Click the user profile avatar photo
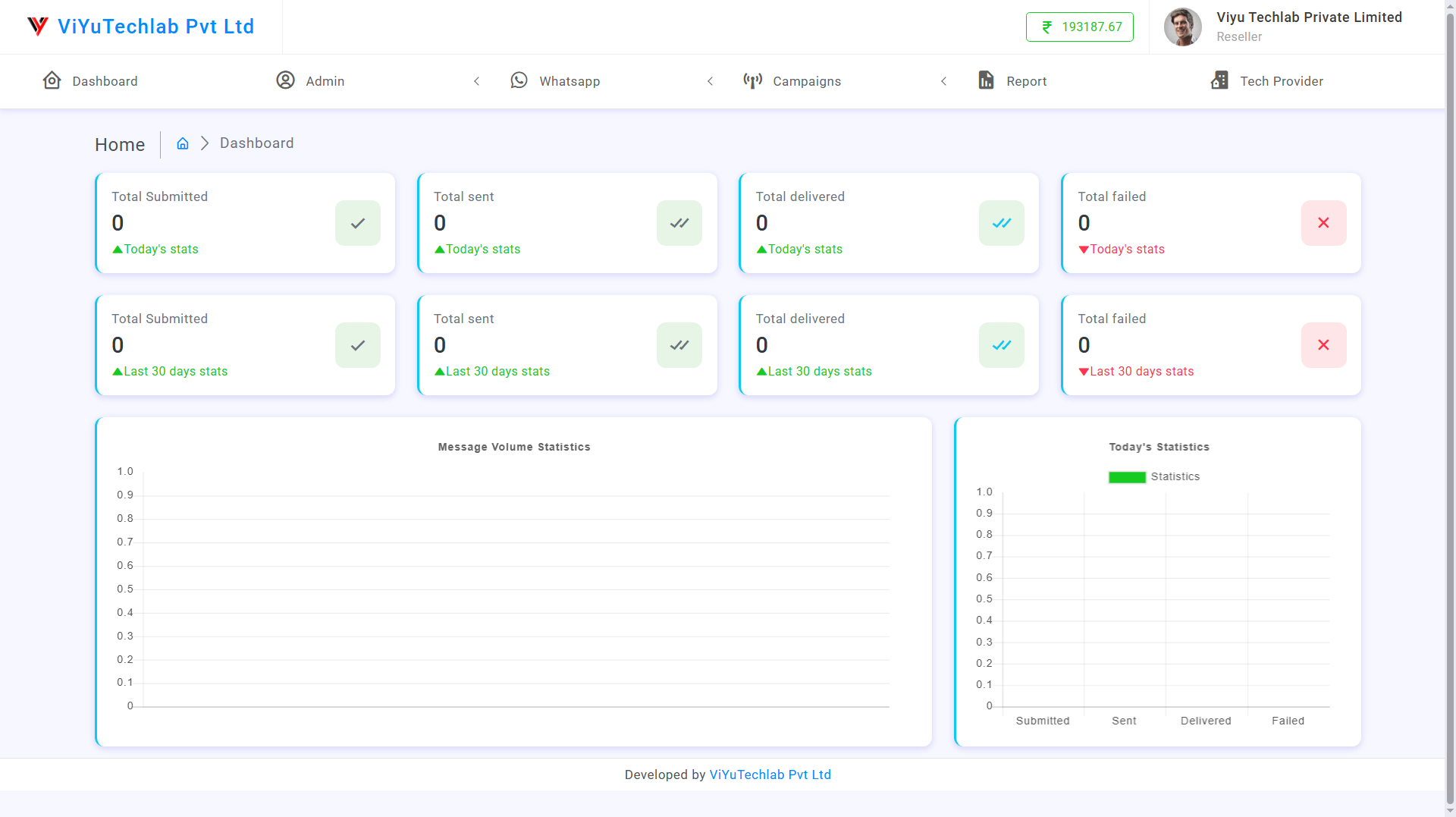 [x=1182, y=27]
